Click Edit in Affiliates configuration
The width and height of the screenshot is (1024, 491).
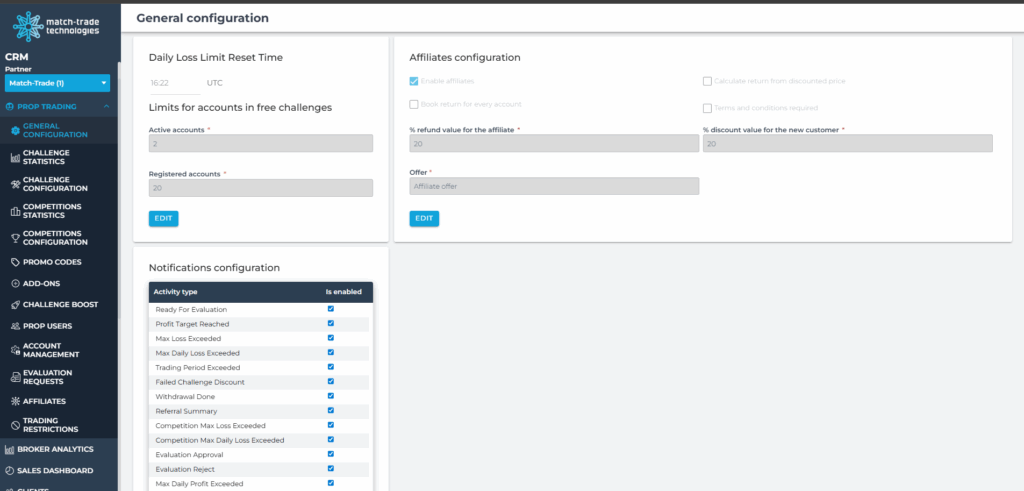coord(424,218)
